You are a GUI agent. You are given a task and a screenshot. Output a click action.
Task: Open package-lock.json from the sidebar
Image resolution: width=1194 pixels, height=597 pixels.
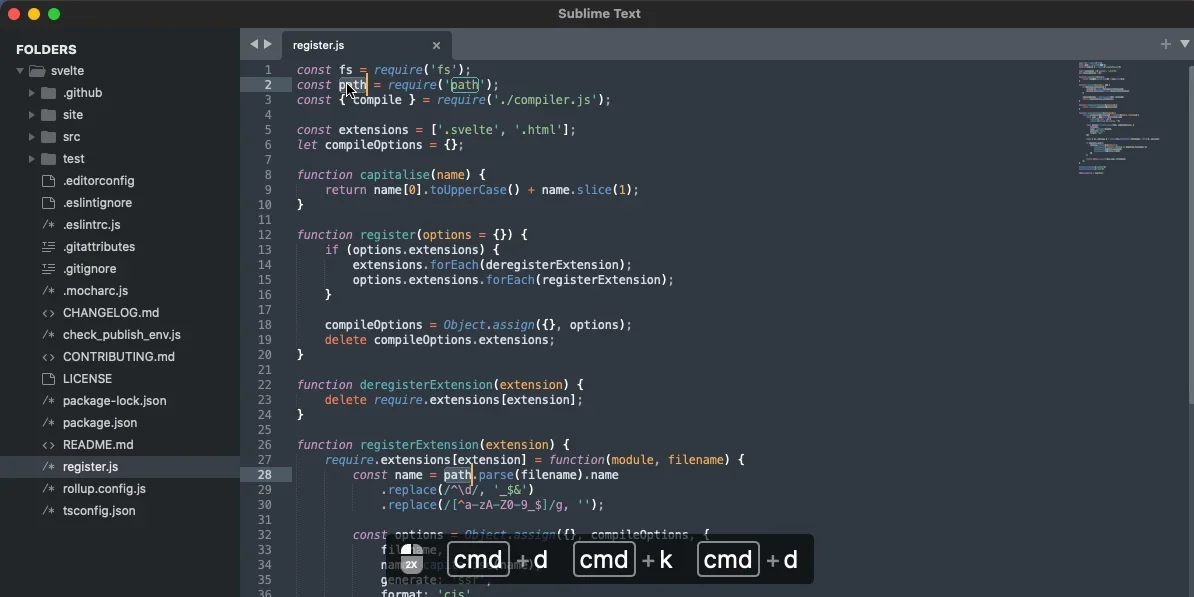coord(114,401)
